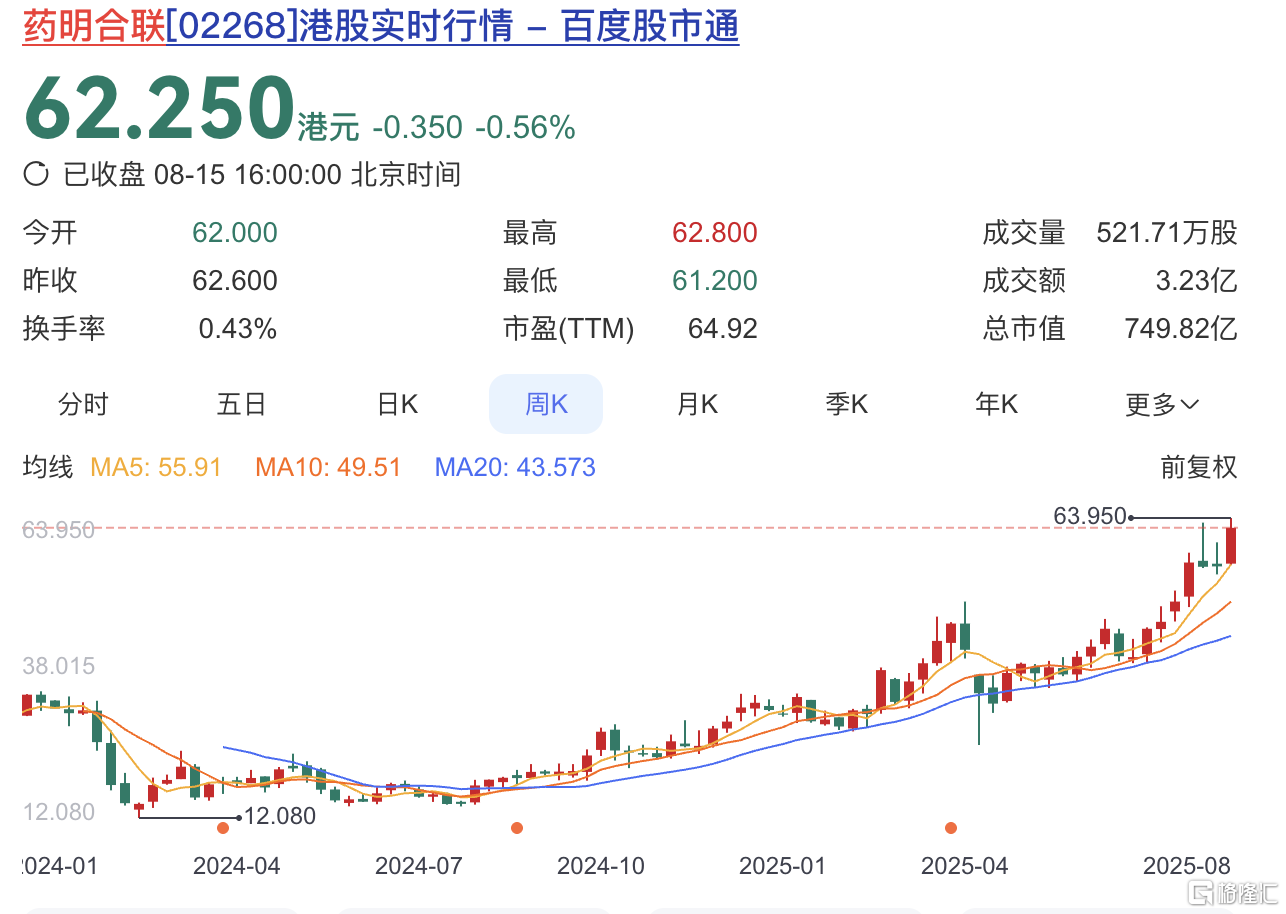
Task: Click the 总市值 value 749.82亿
Action: click(x=1180, y=328)
